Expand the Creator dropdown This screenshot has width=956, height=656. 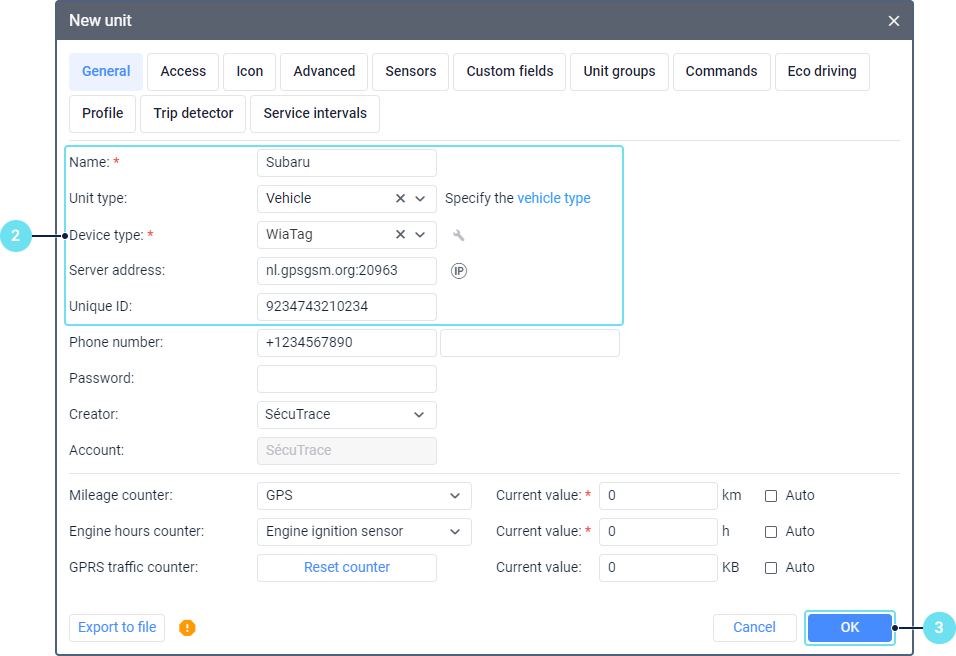click(x=418, y=415)
